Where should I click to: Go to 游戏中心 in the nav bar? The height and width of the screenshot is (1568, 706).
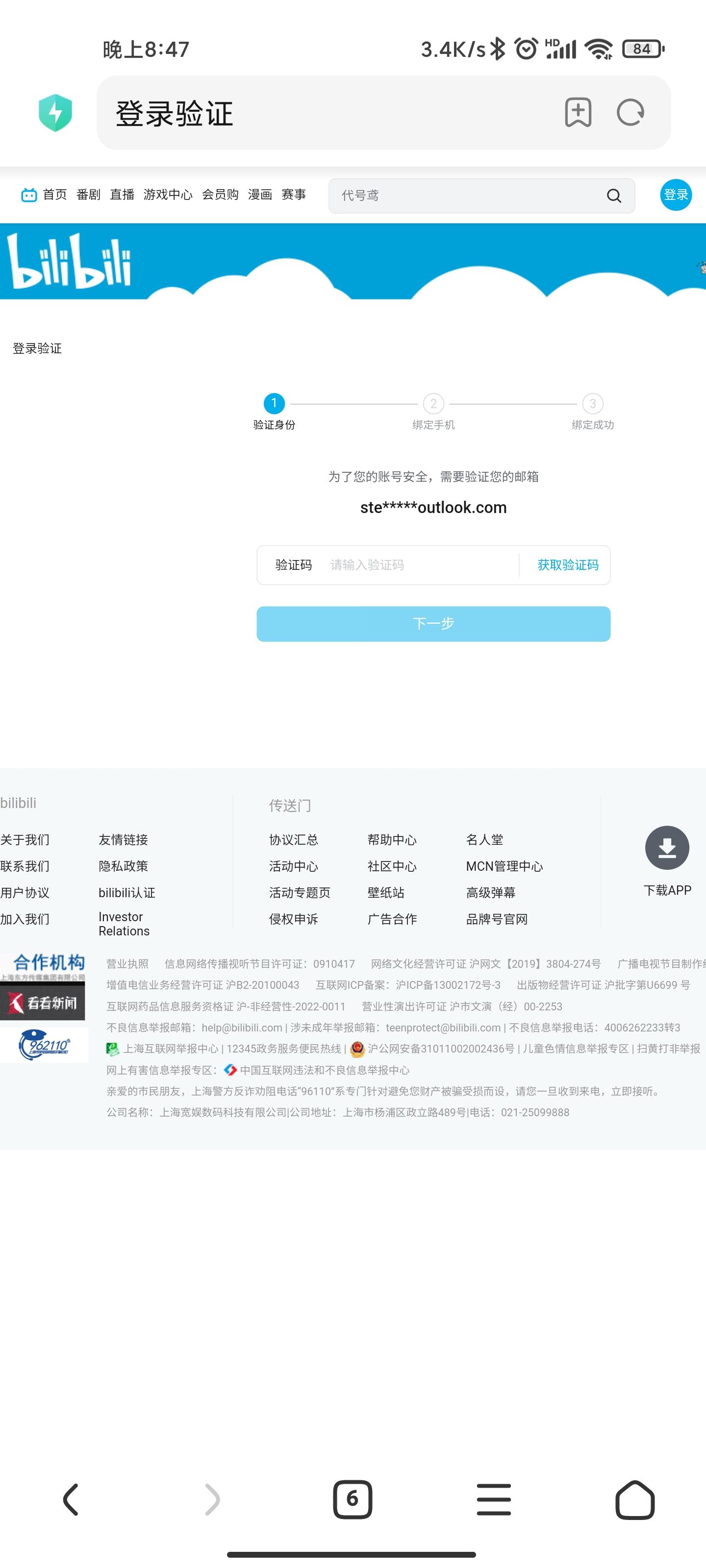coord(168,195)
